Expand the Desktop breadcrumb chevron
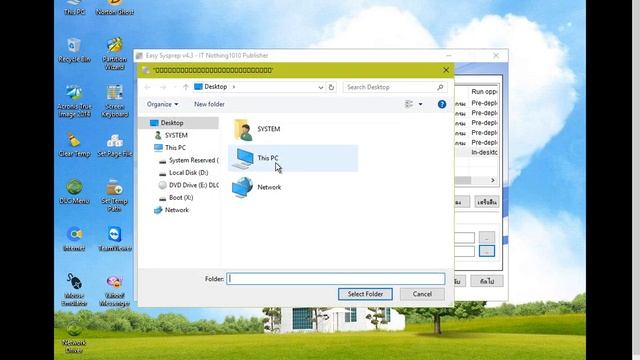 (x=234, y=87)
